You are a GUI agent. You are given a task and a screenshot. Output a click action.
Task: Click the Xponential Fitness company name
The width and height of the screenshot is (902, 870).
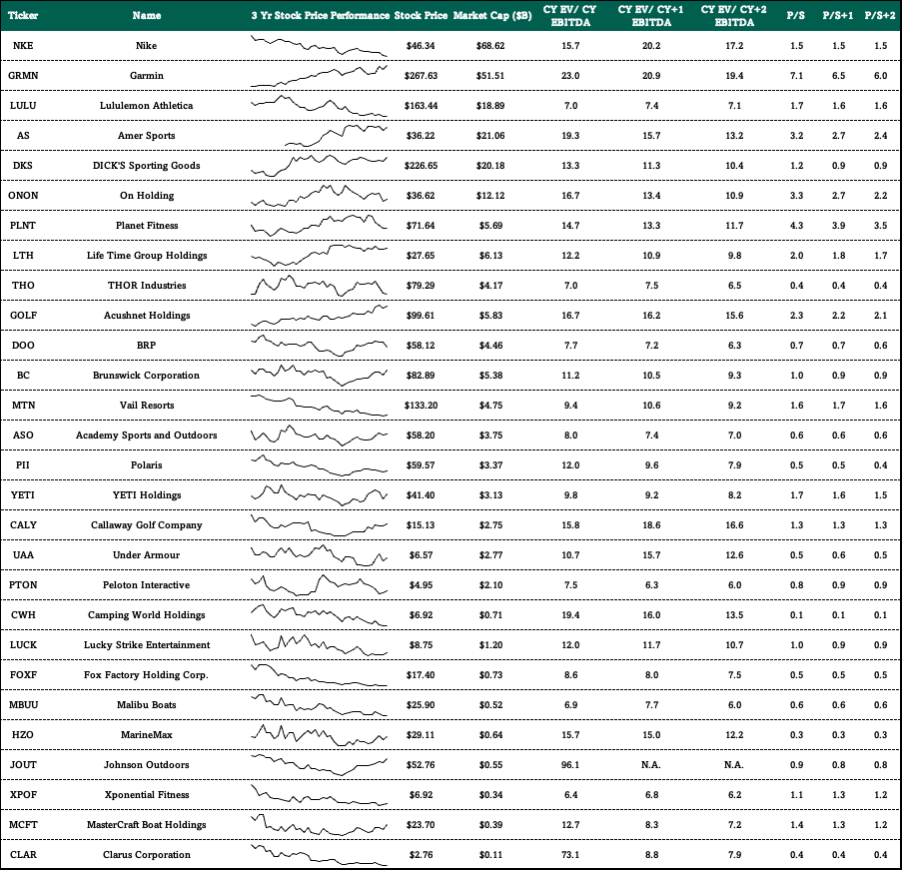point(147,795)
